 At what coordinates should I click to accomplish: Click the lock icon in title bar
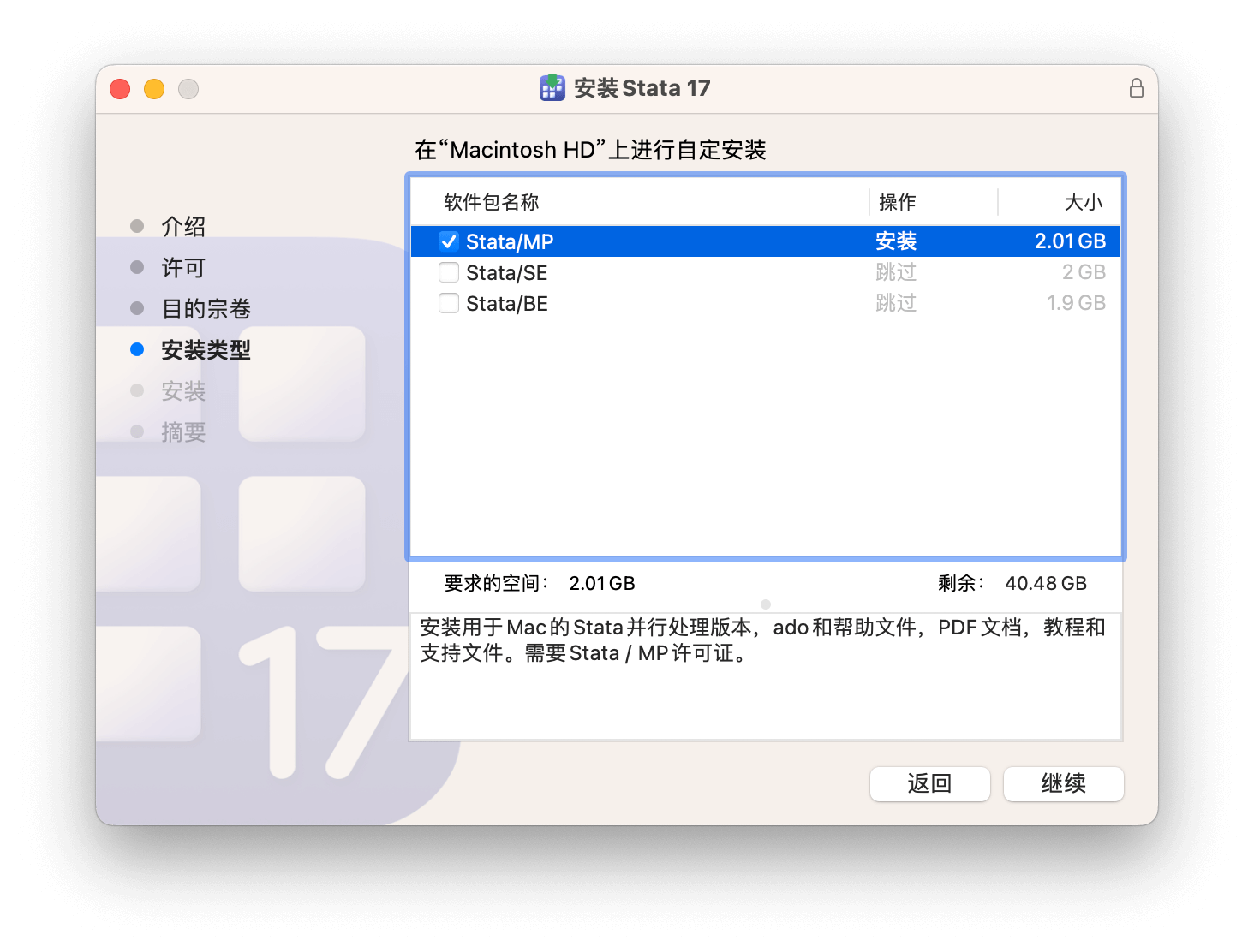pyautogui.click(x=1136, y=88)
